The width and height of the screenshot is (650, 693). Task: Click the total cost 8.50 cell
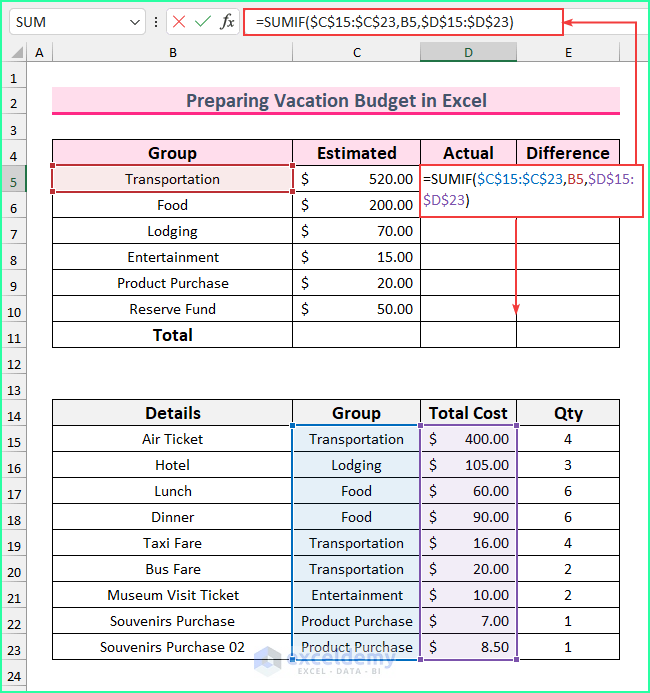coord(468,647)
